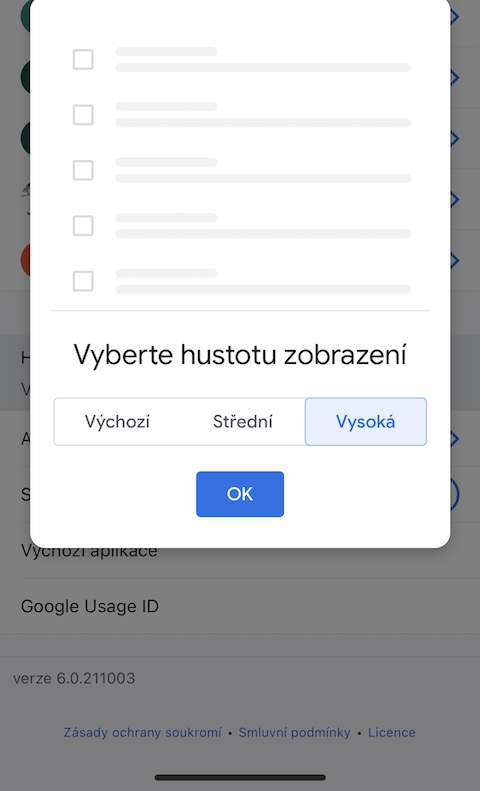This screenshot has height=791, width=480.
Task: Tap the first preview row placeholder lines
Action: pyautogui.click(x=263, y=60)
